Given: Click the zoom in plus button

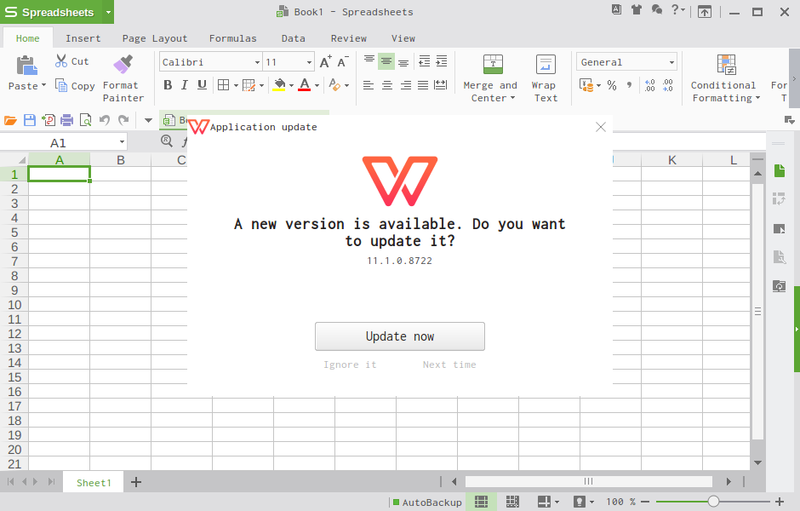Looking at the screenshot, I should pos(780,502).
